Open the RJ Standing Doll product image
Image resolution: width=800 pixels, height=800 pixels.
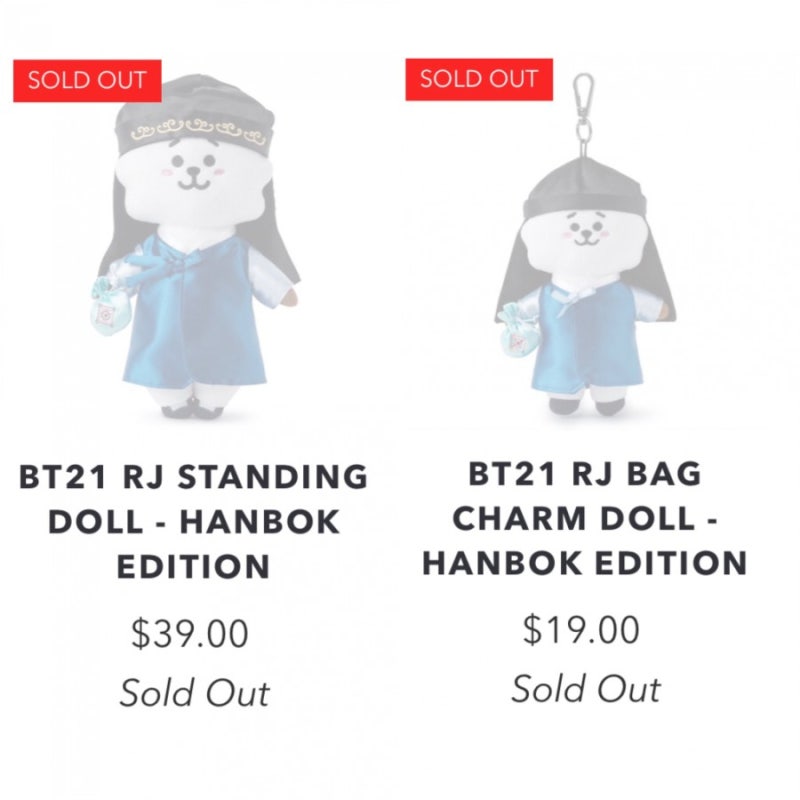(196, 245)
